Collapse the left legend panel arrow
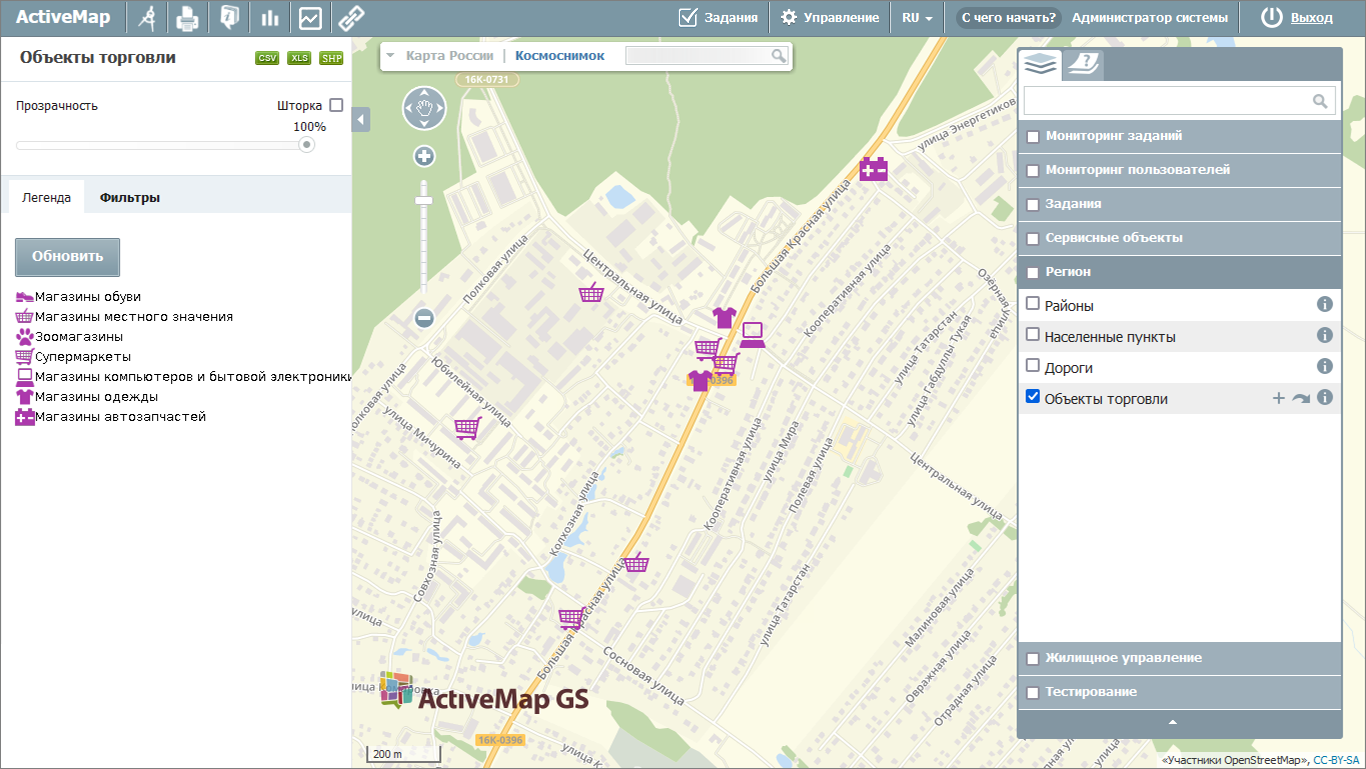This screenshot has height=769, width=1366. point(361,120)
